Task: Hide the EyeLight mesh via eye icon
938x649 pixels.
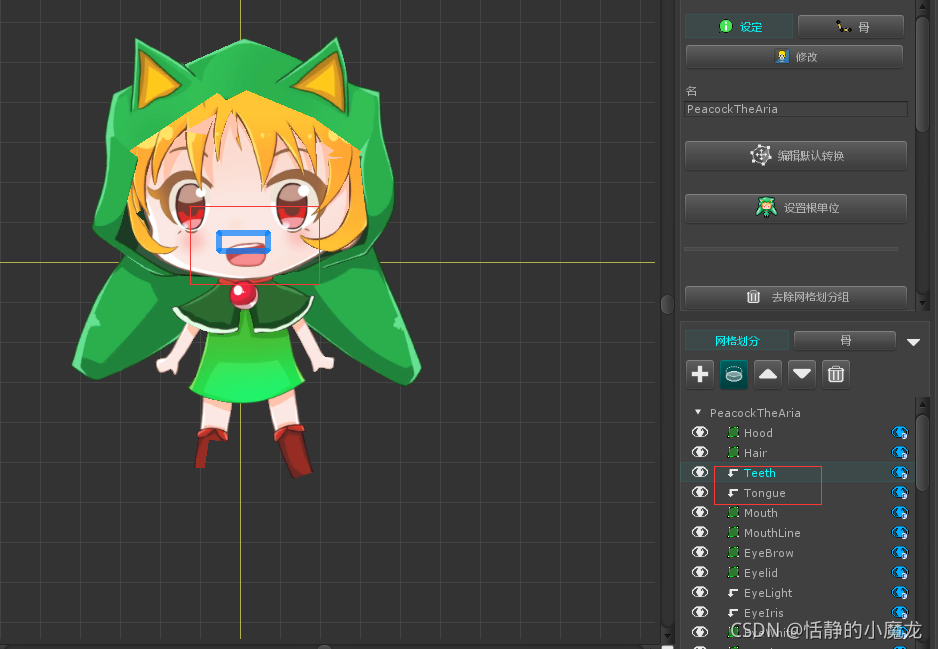Action: point(700,592)
